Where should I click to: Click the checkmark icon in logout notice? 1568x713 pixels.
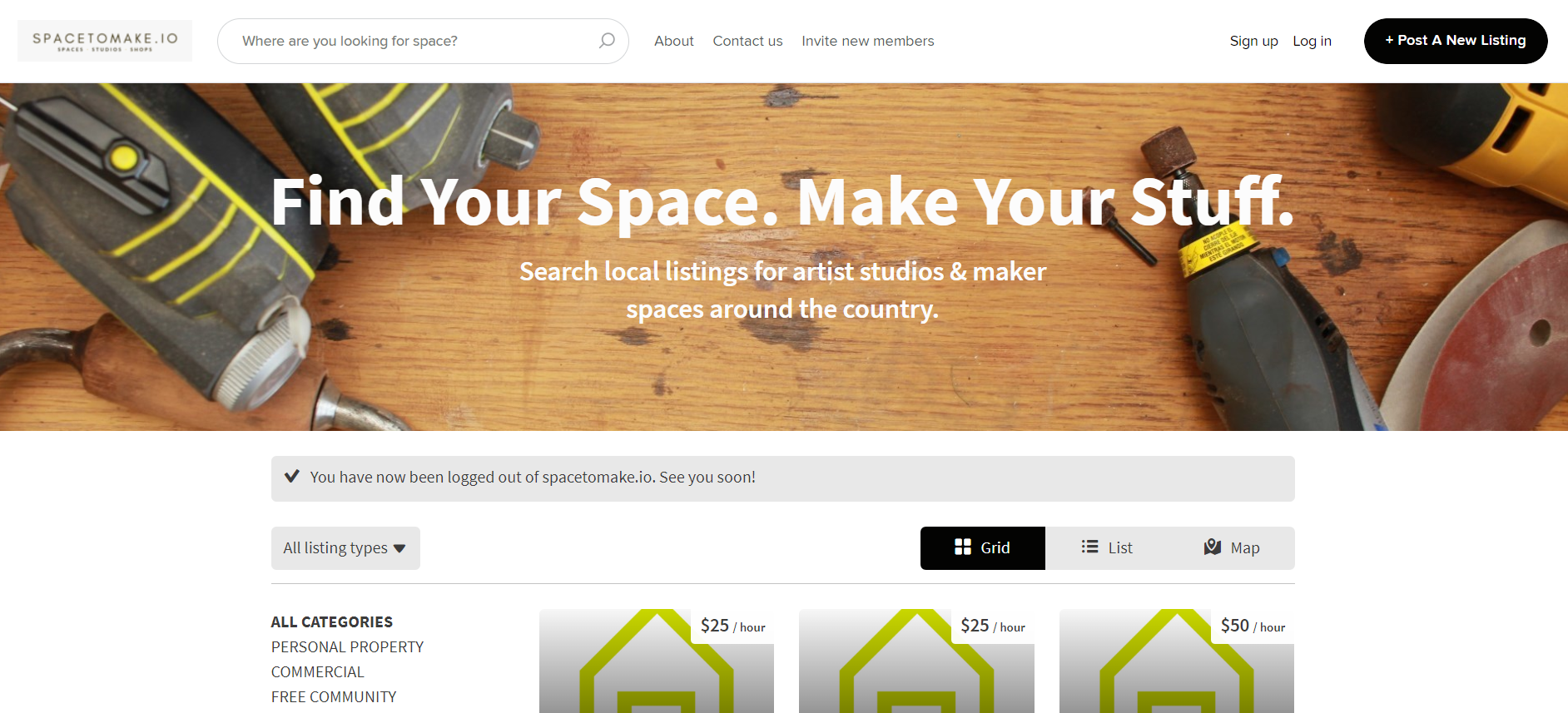tap(292, 477)
